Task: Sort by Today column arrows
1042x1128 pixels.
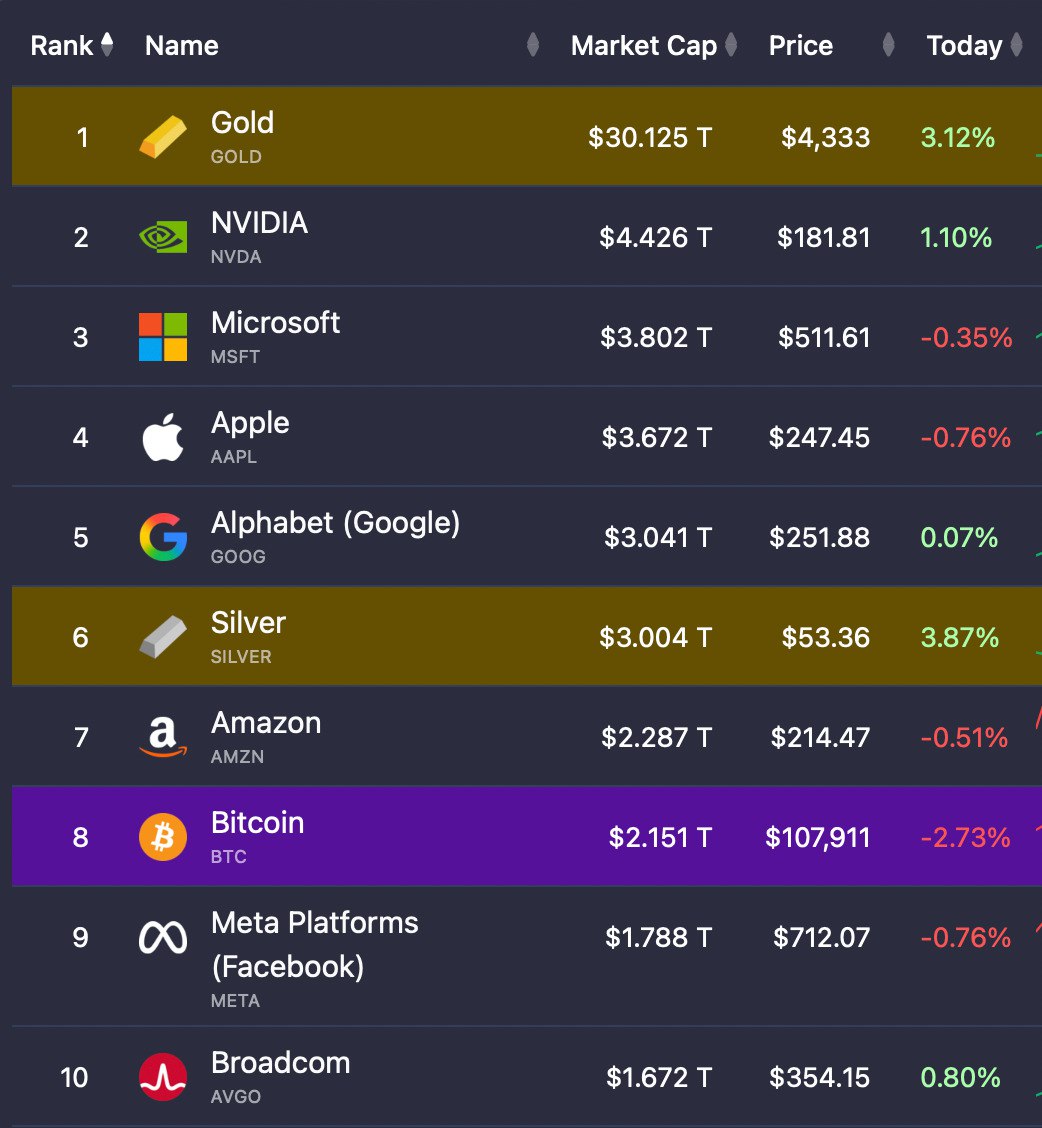Action: tap(1016, 45)
